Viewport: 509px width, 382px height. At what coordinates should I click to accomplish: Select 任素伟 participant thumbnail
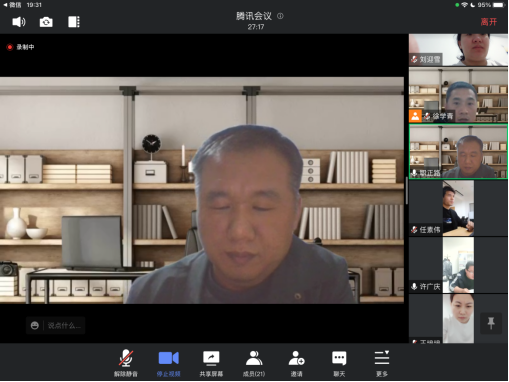click(x=458, y=208)
